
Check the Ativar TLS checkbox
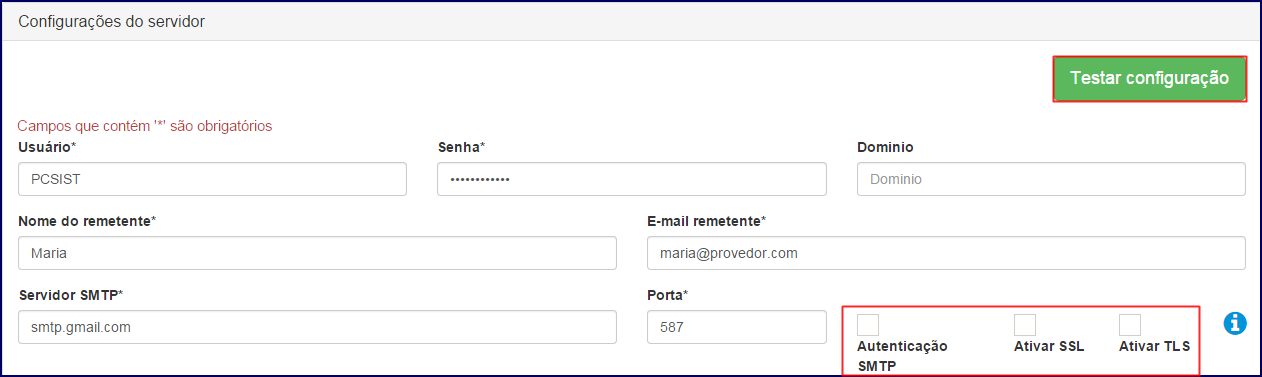click(1130, 325)
